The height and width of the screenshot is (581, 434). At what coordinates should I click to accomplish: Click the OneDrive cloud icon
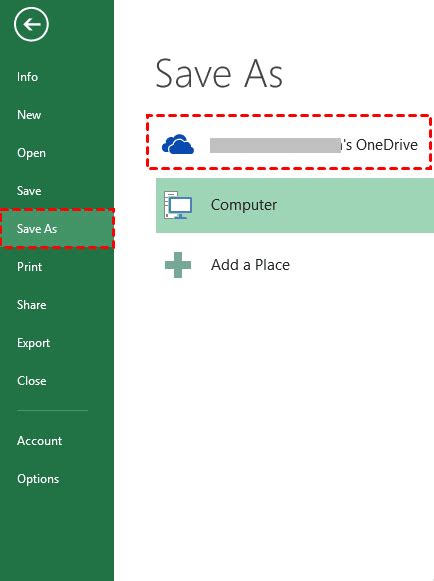[178, 144]
